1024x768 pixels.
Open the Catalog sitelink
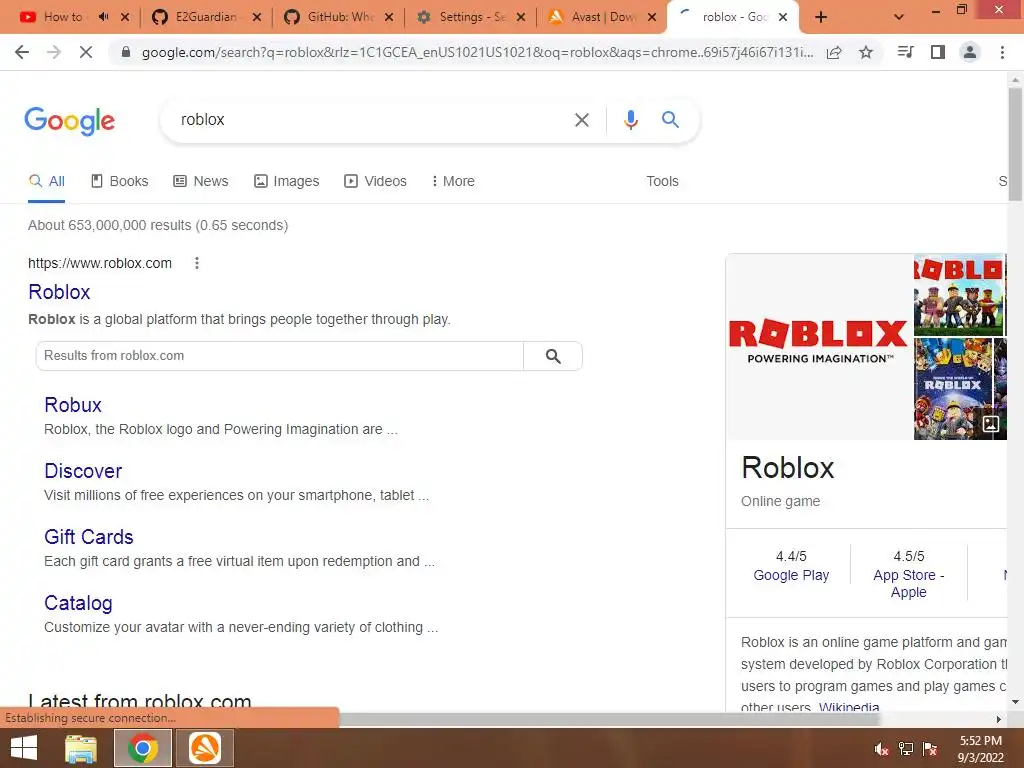(x=78, y=603)
